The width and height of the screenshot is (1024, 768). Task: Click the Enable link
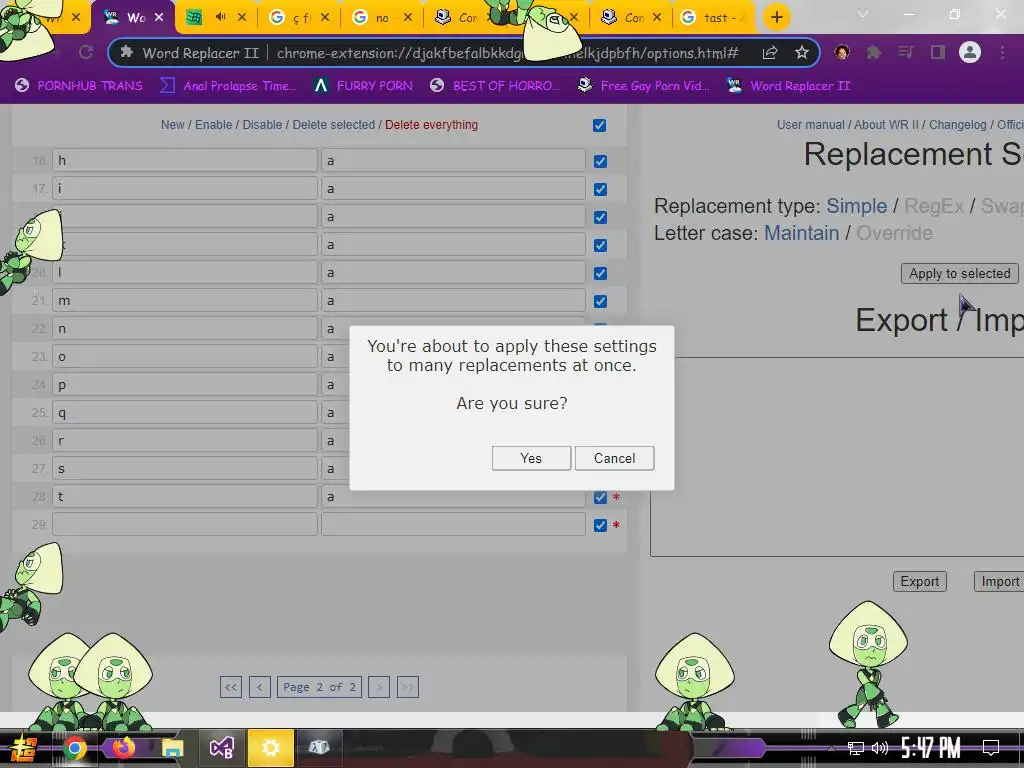tap(214, 125)
